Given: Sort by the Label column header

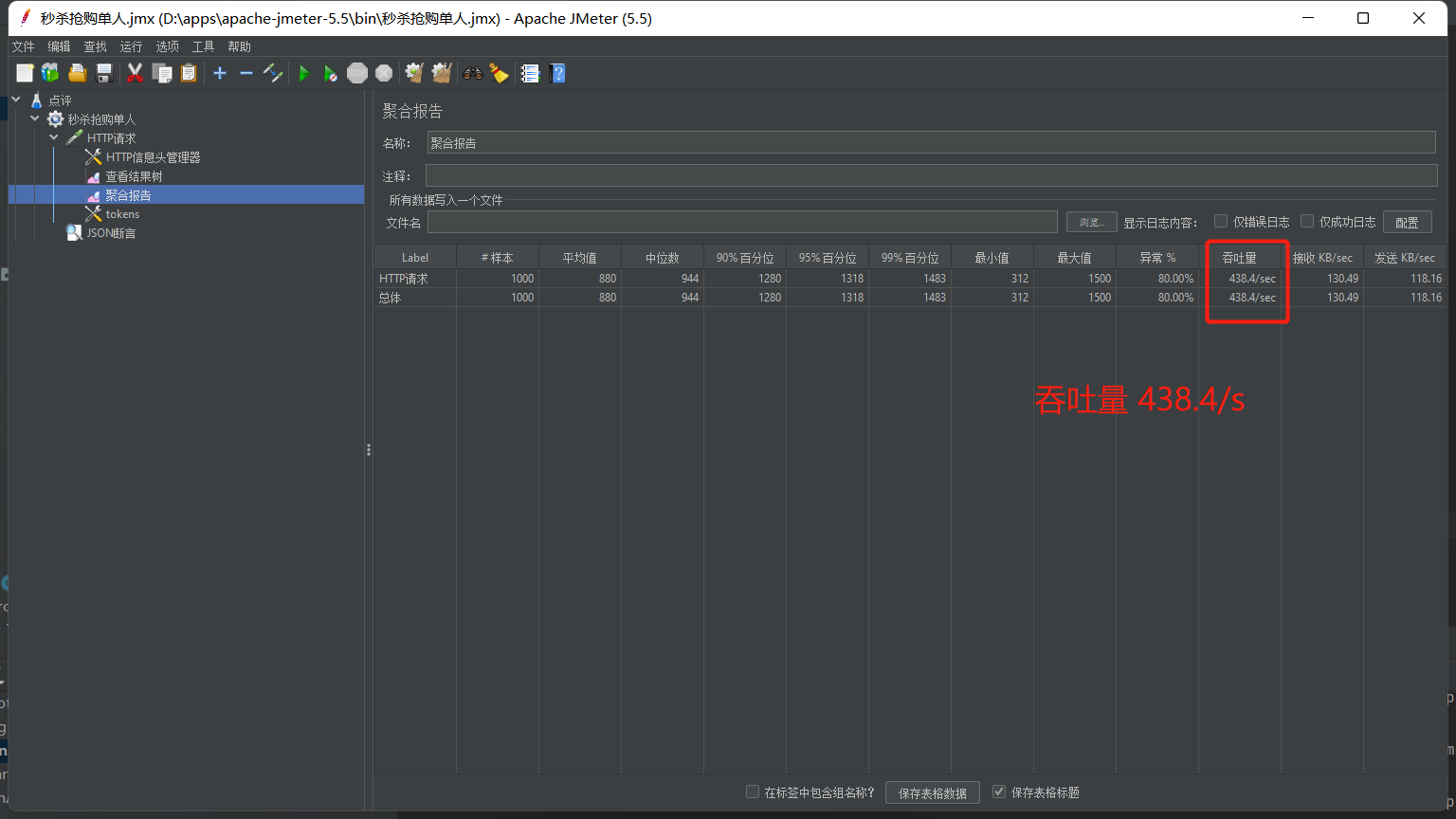Looking at the screenshot, I should [x=415, y=257].
